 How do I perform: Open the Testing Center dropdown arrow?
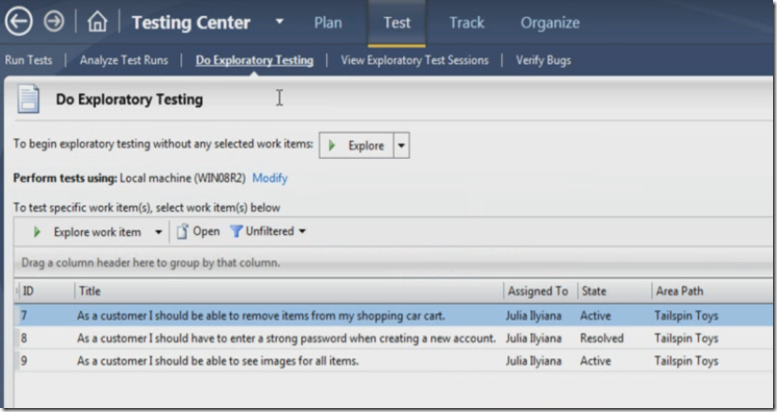(x=279, y=22)
